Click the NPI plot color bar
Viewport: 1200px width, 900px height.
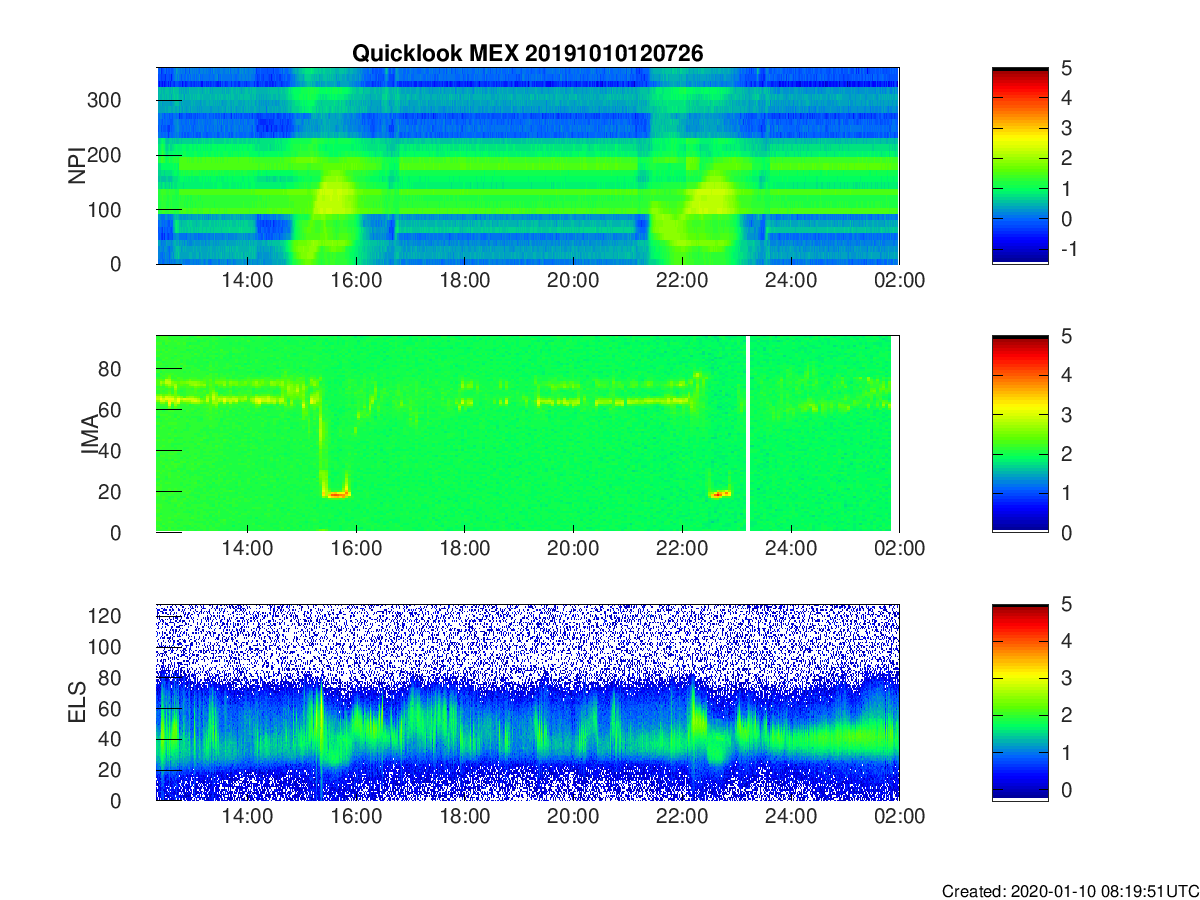click(x=1020, y=166)
